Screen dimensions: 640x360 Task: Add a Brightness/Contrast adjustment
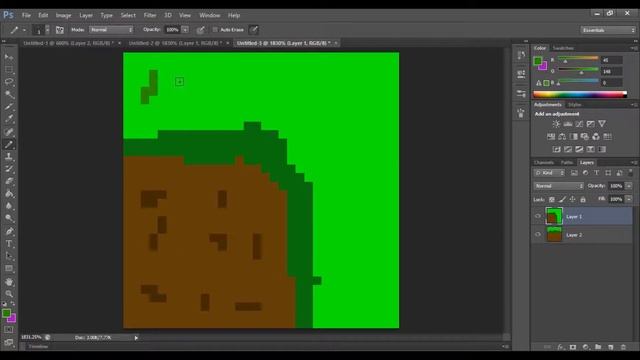556,124
